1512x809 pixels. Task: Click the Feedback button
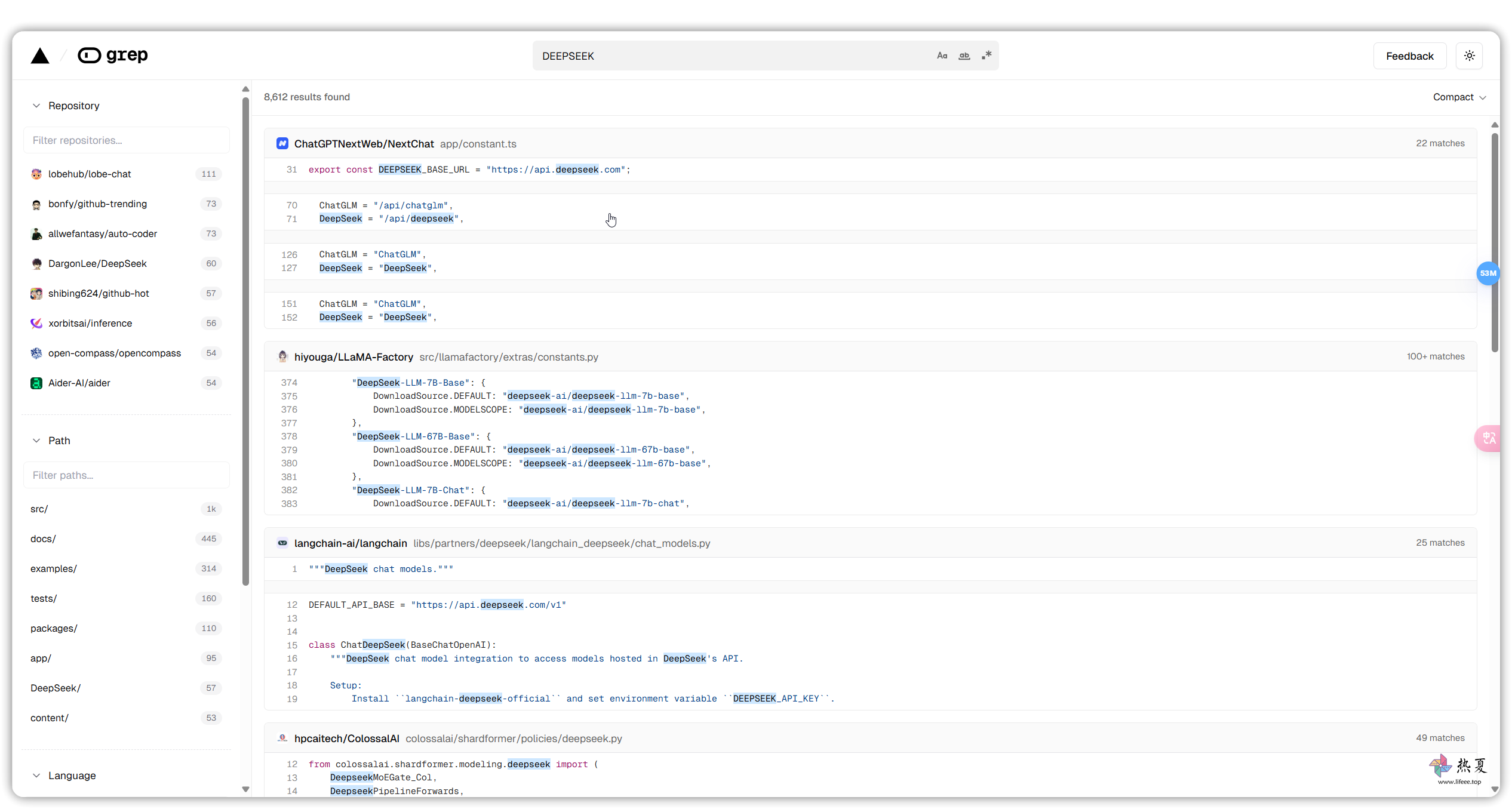1409,56
